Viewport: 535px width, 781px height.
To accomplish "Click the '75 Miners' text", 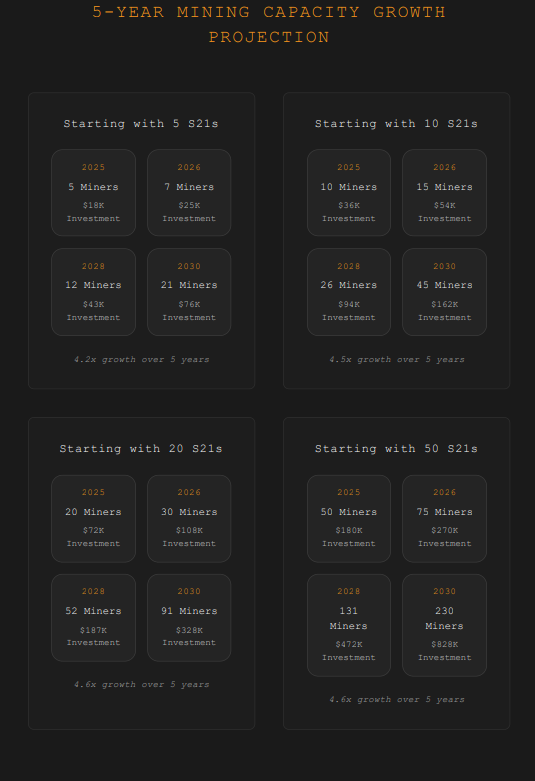I will click(x=444, y=512).
